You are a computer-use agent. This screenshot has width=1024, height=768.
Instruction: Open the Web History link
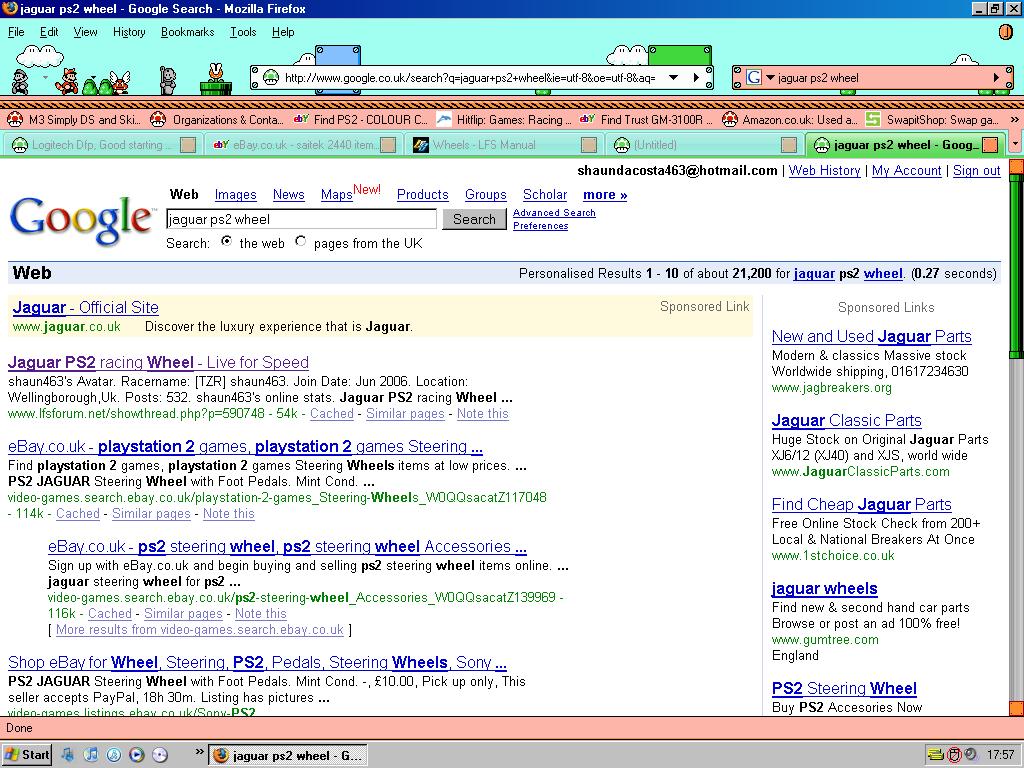point(824,170)
